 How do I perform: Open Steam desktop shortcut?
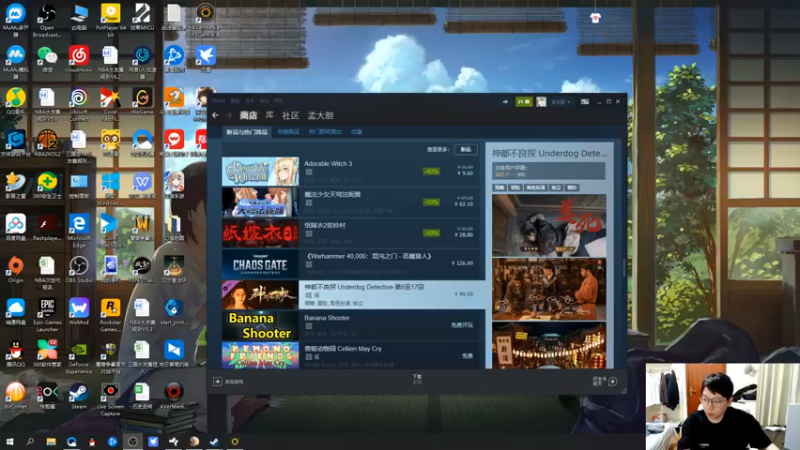pyautogui.click(x=79, y=396)
